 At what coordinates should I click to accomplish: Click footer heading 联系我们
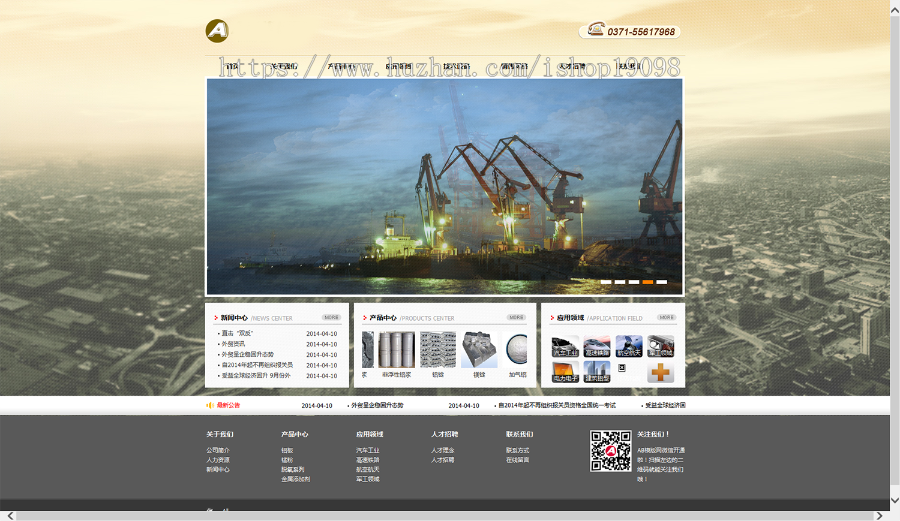pyautogui.click(x=519, y=434)
